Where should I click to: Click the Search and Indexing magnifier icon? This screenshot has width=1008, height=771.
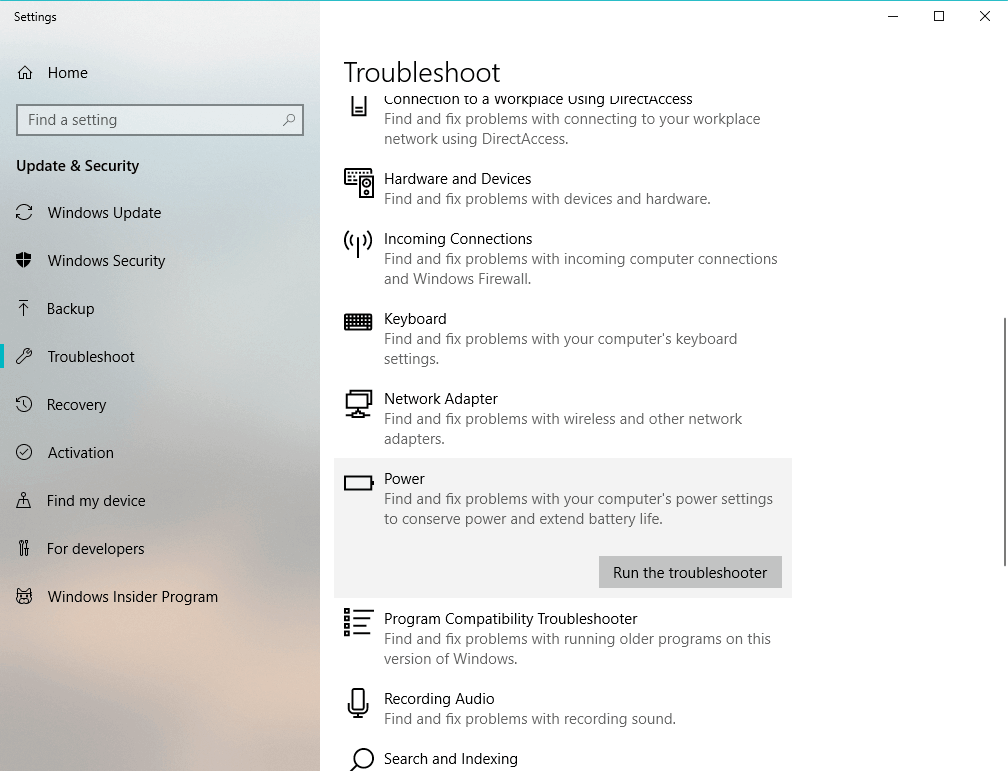pyautogui.click(x=361, y=759)
